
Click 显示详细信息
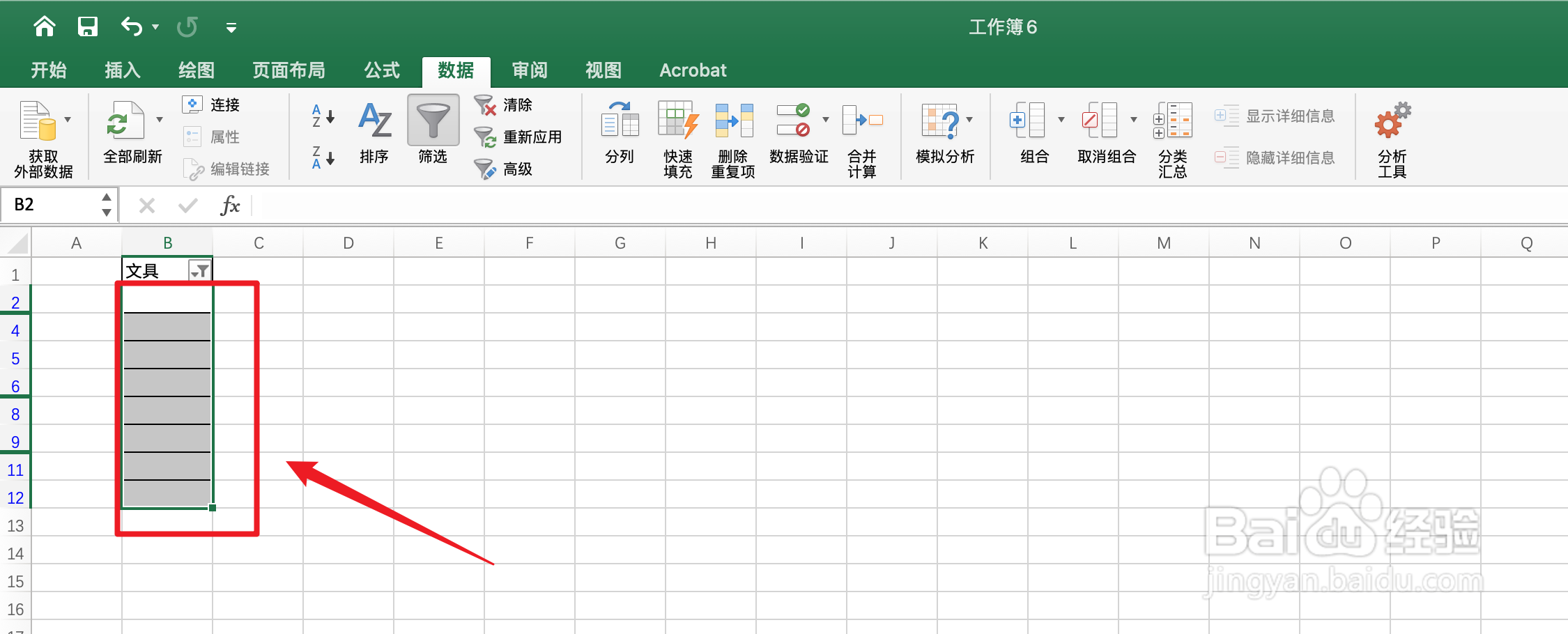tap(1275, 116)
